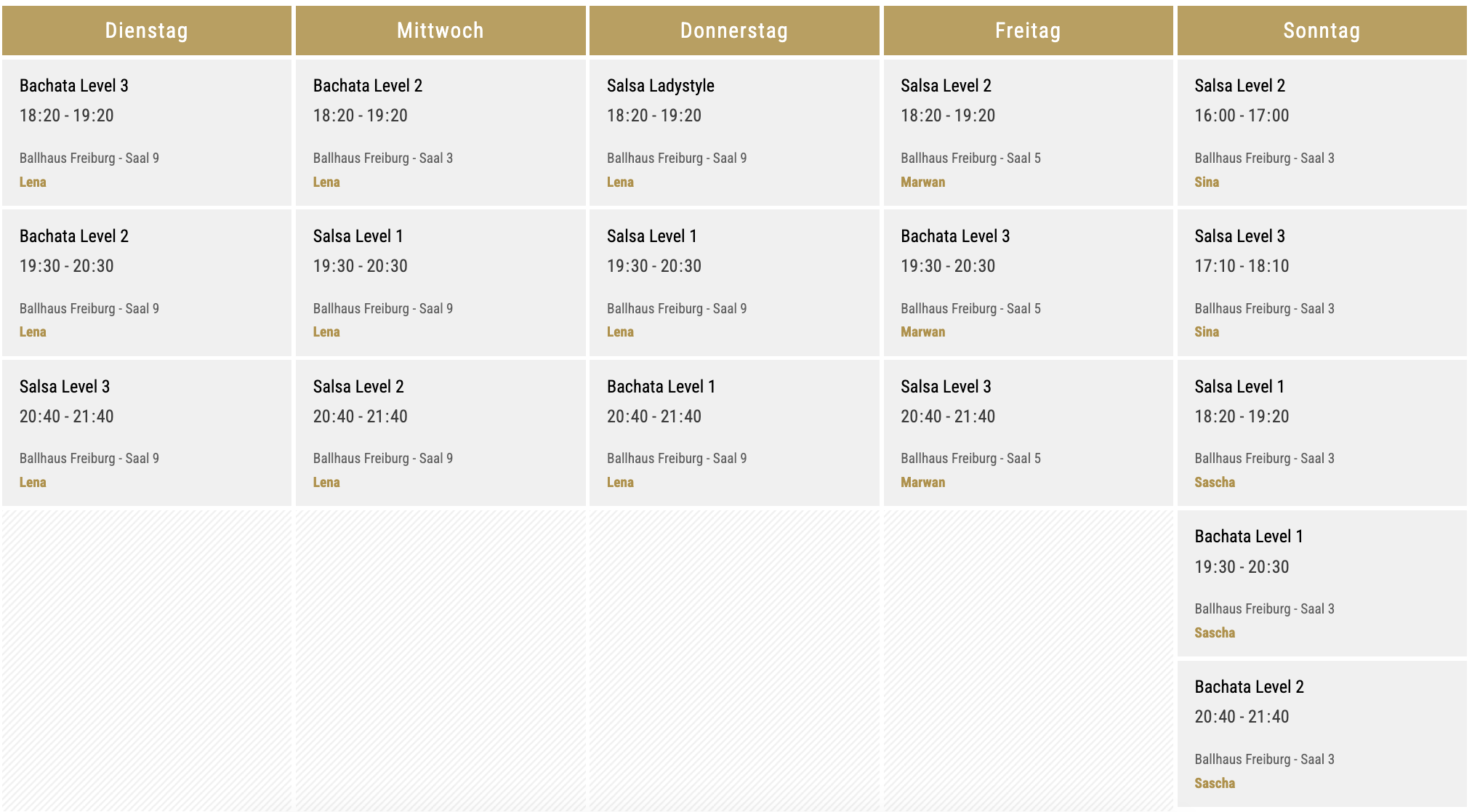The width and height of the screenshot is (1472, 812).
Task: Click the Sonntag column header
Action: coord(1321,31)
